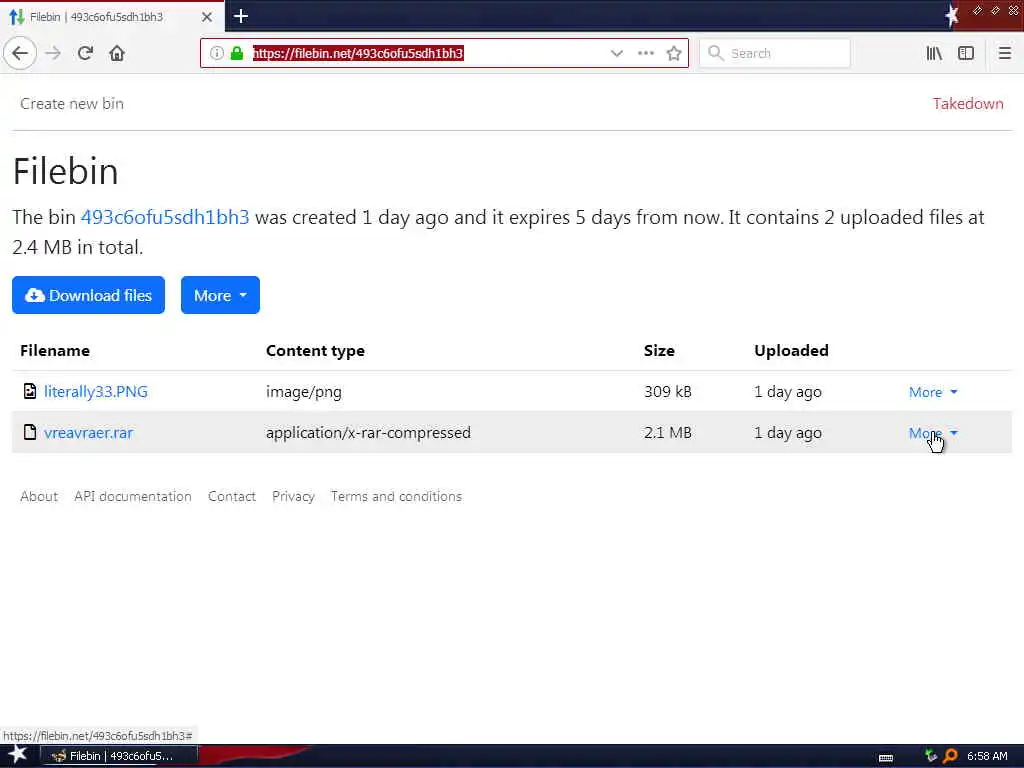Click the green secure padlock icon
This screenshot has height=768, width=1024.
[x=237, y=53]
